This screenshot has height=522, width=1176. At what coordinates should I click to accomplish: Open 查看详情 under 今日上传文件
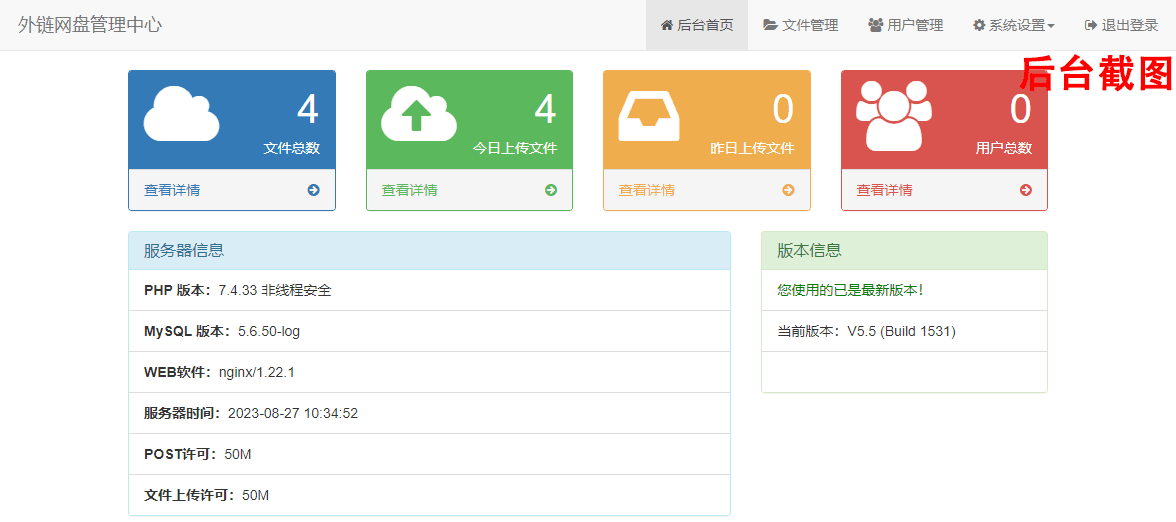[x=410, y=190]
